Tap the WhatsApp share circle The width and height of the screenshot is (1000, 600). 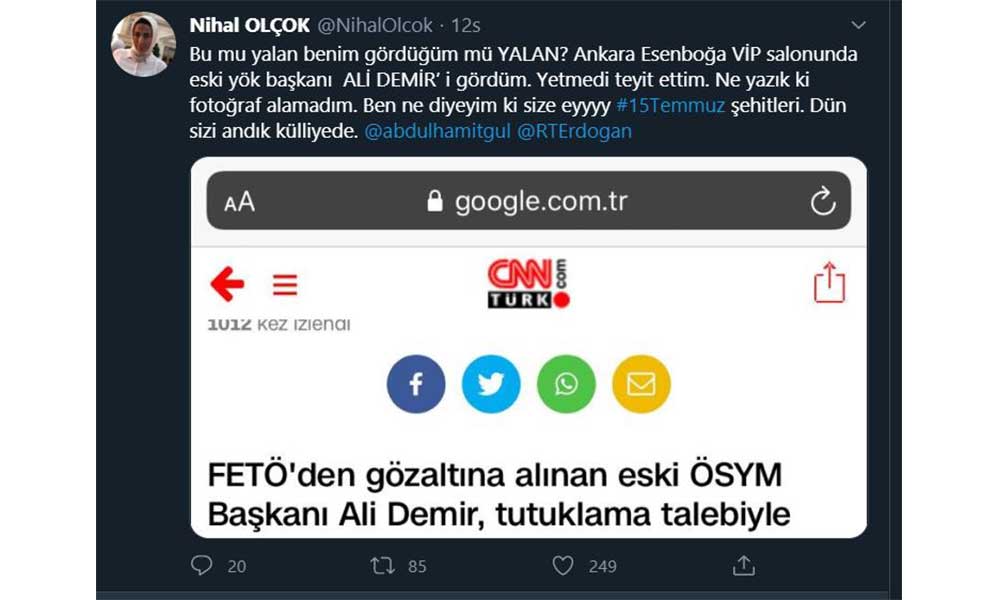click(566, 384)
